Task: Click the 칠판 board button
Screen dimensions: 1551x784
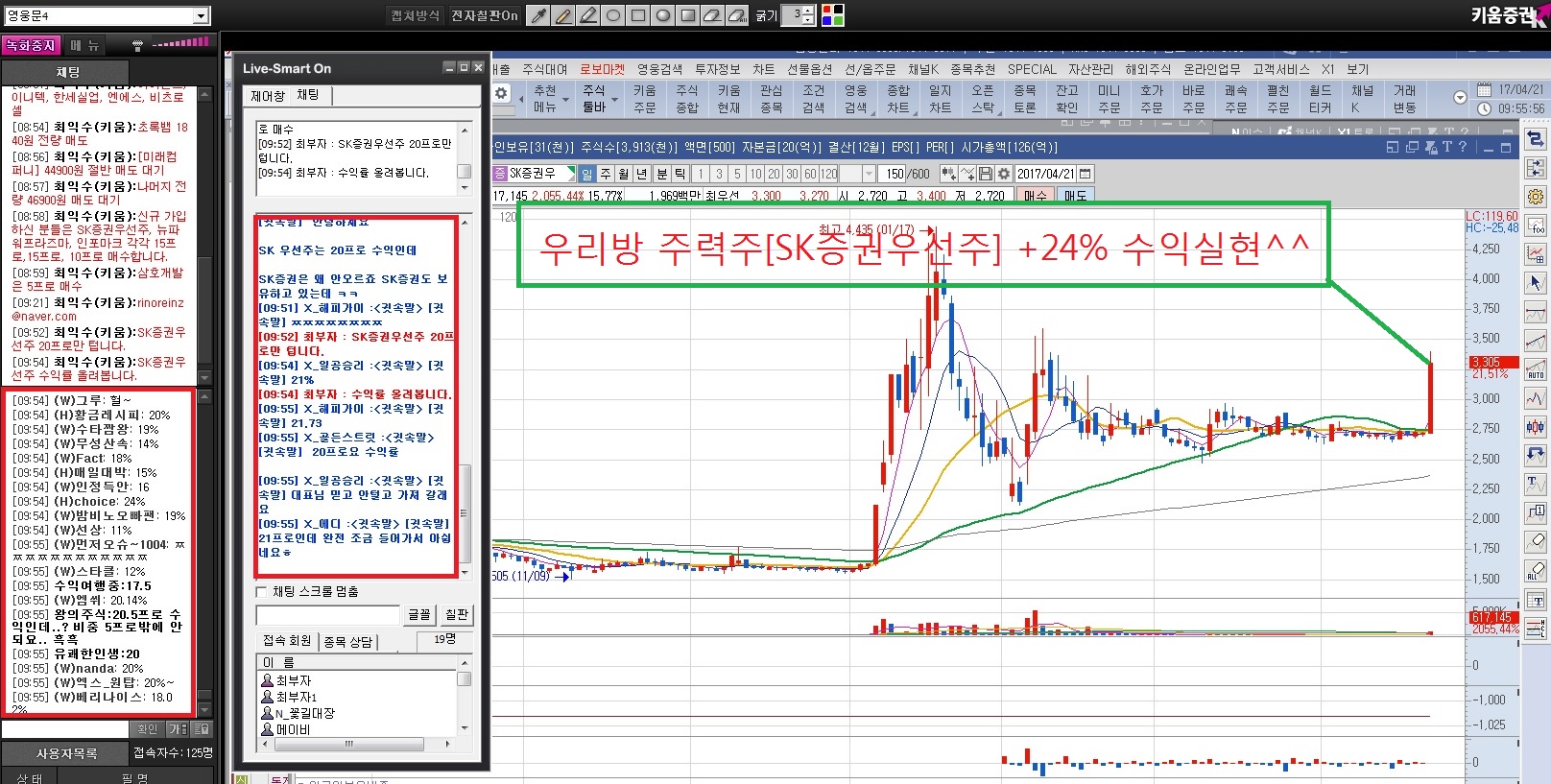Action: (x=457, y=614)
